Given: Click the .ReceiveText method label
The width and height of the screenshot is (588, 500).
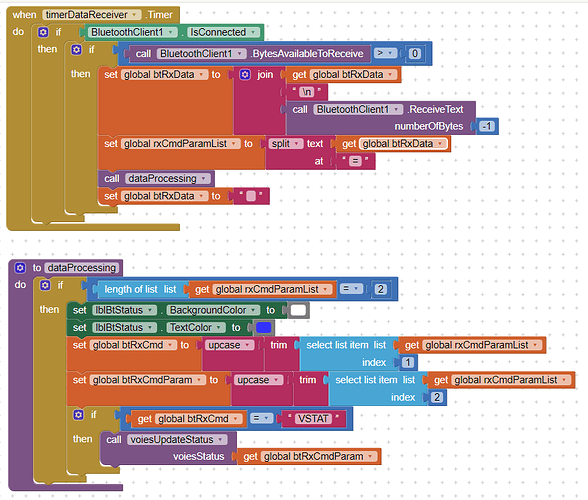Looking at the screenshot, I should pyautogui.click(x=436, y=110).
